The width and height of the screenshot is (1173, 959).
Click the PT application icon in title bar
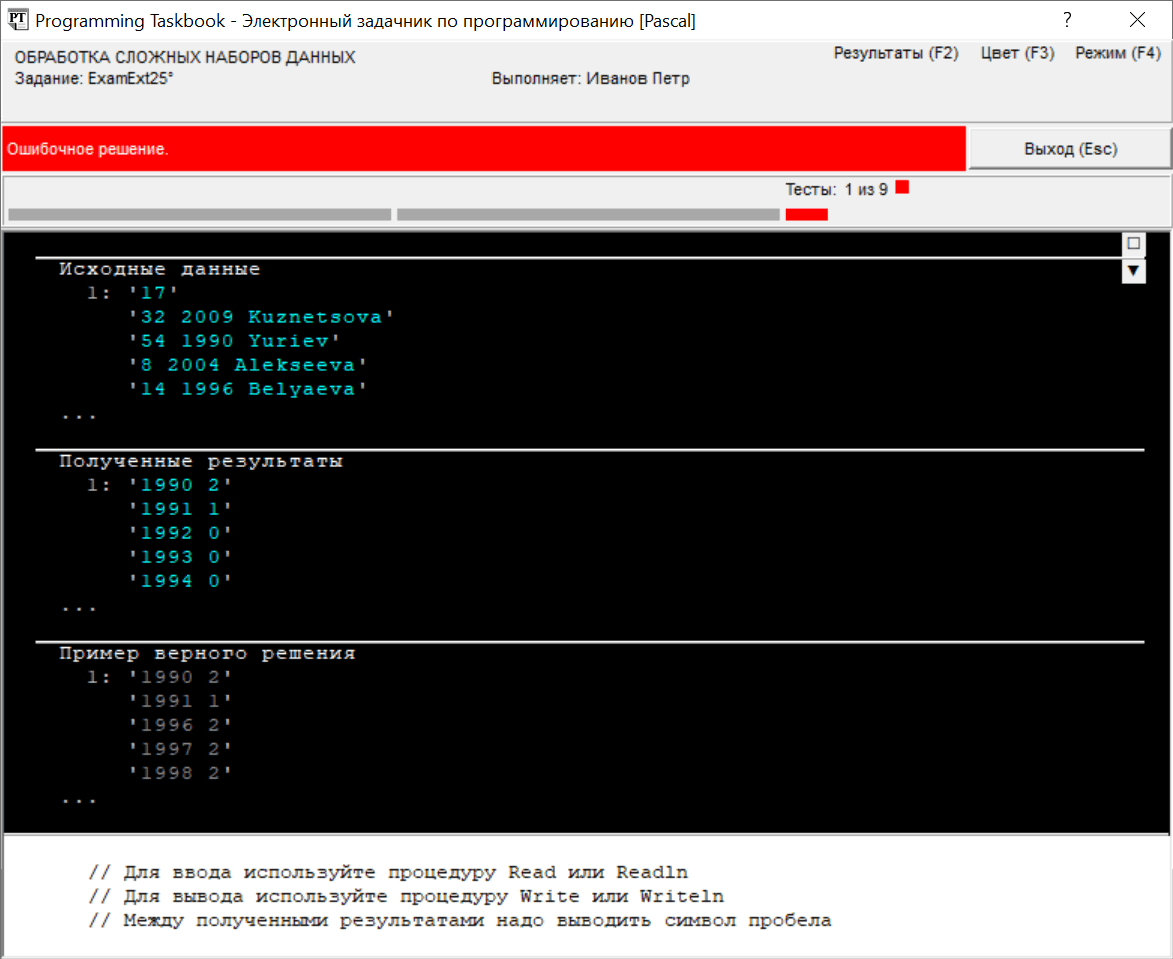[17, 19]
